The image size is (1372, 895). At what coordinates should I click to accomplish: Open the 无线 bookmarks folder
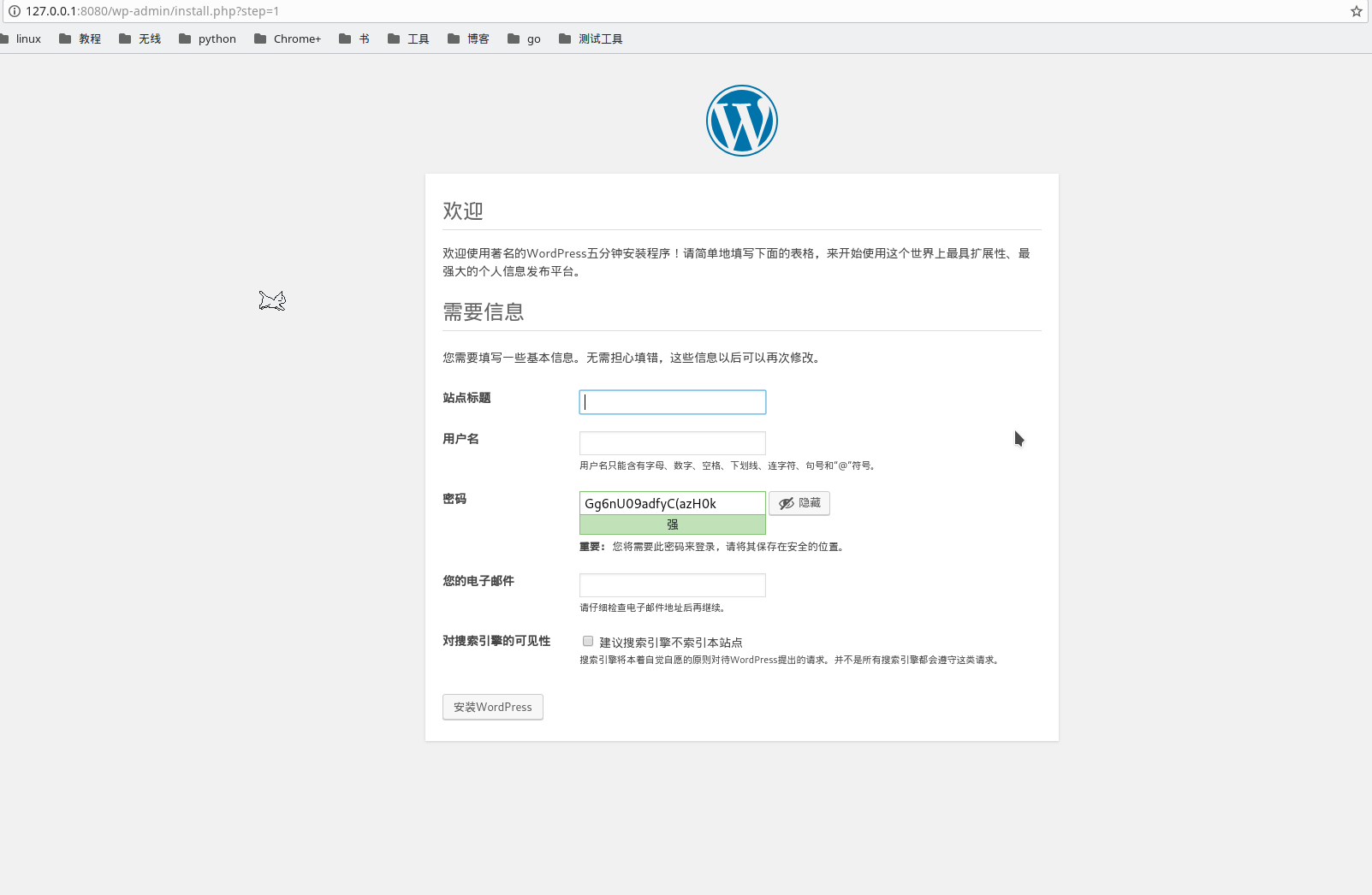pyautogui.click(x=140, y=39)
